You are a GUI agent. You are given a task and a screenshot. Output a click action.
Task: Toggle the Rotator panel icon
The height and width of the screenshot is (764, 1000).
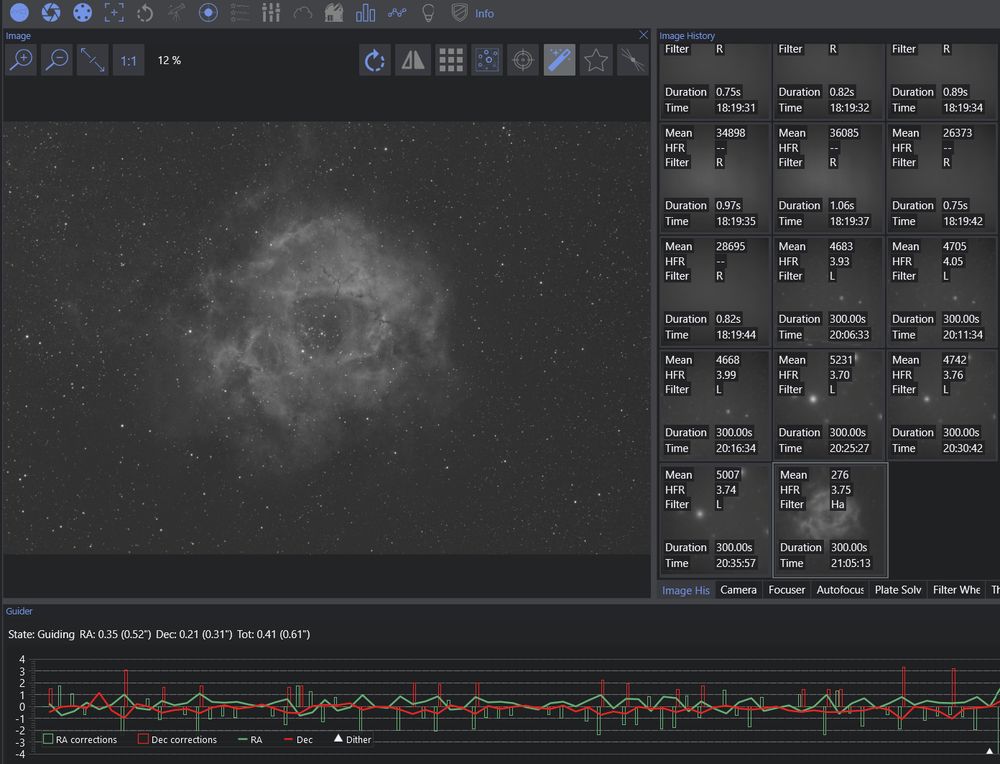coord(145,12)
